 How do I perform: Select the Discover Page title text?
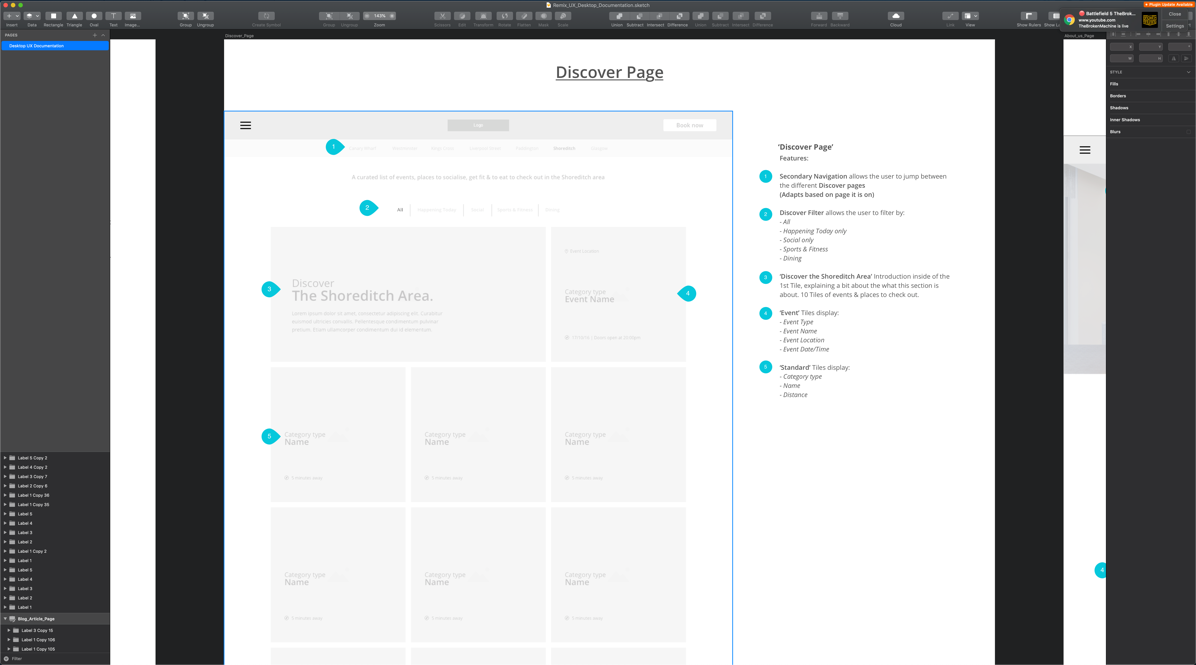click(609, 72)
